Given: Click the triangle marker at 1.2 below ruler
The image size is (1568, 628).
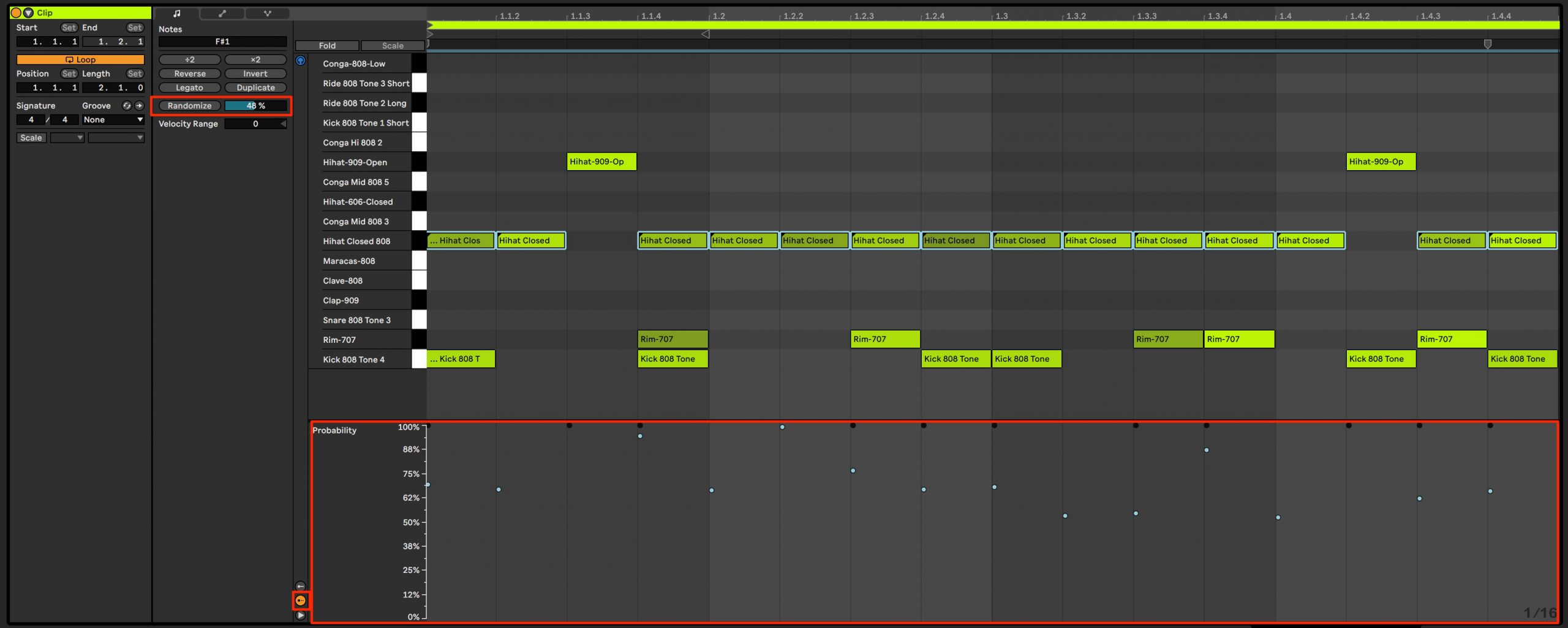Looking at the screenshot, I should [706, 34].
